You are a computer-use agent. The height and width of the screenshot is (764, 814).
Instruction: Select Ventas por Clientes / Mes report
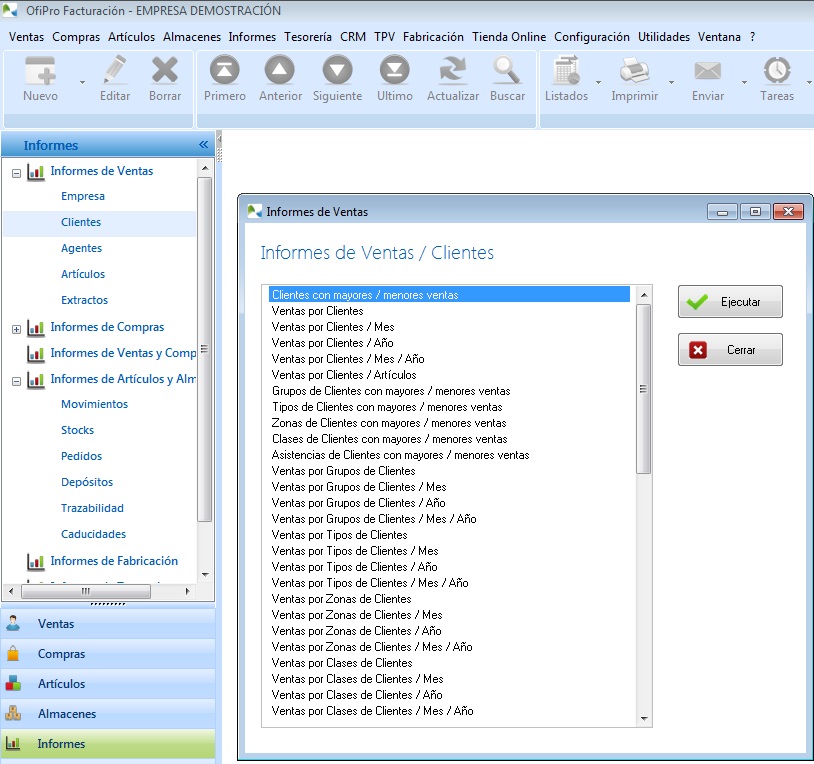click(333, 327)
